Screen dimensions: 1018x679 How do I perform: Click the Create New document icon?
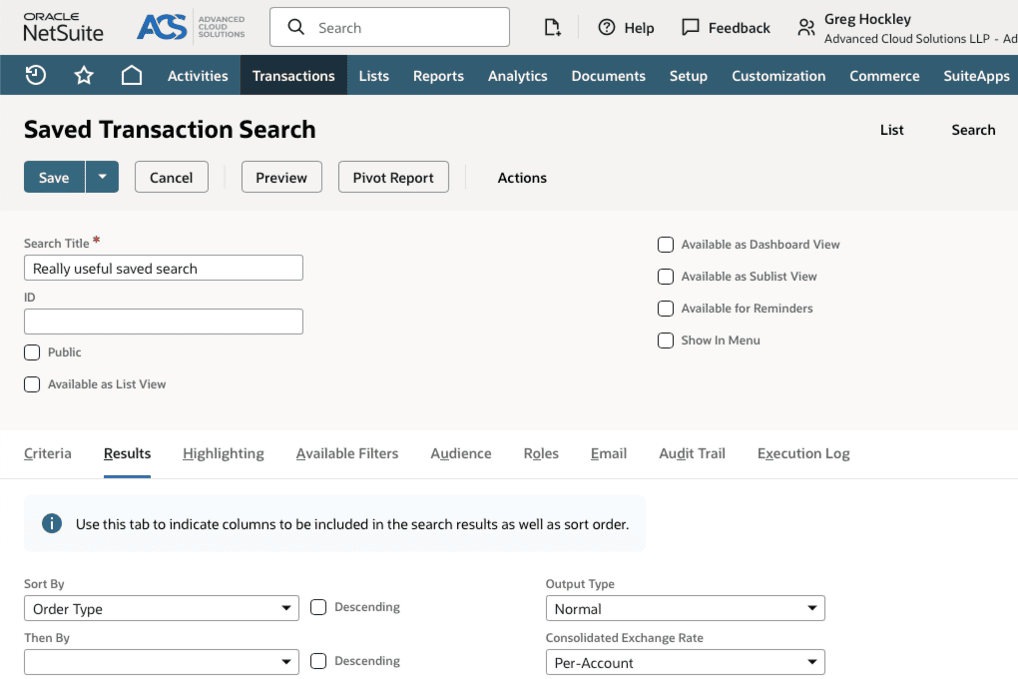tap(552, 27)
